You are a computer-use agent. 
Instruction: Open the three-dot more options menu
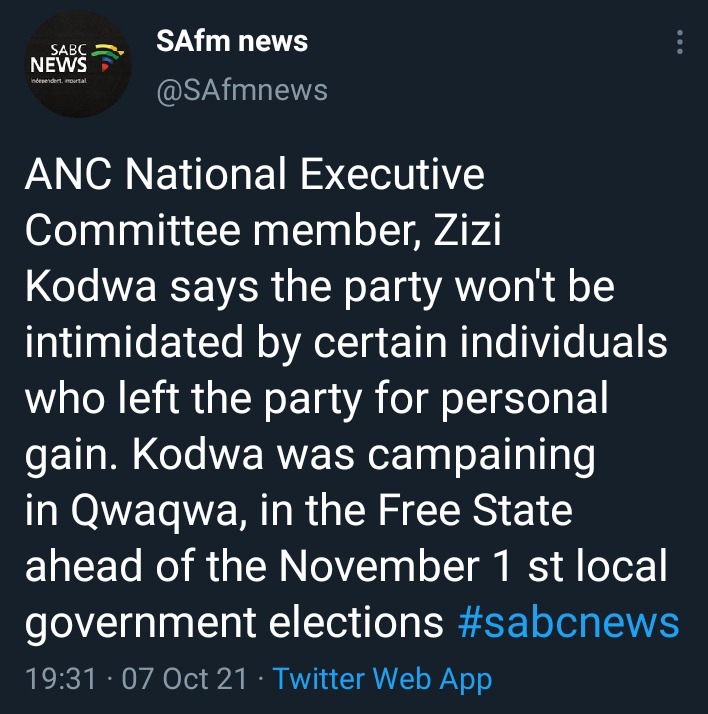tap(679, 42)
